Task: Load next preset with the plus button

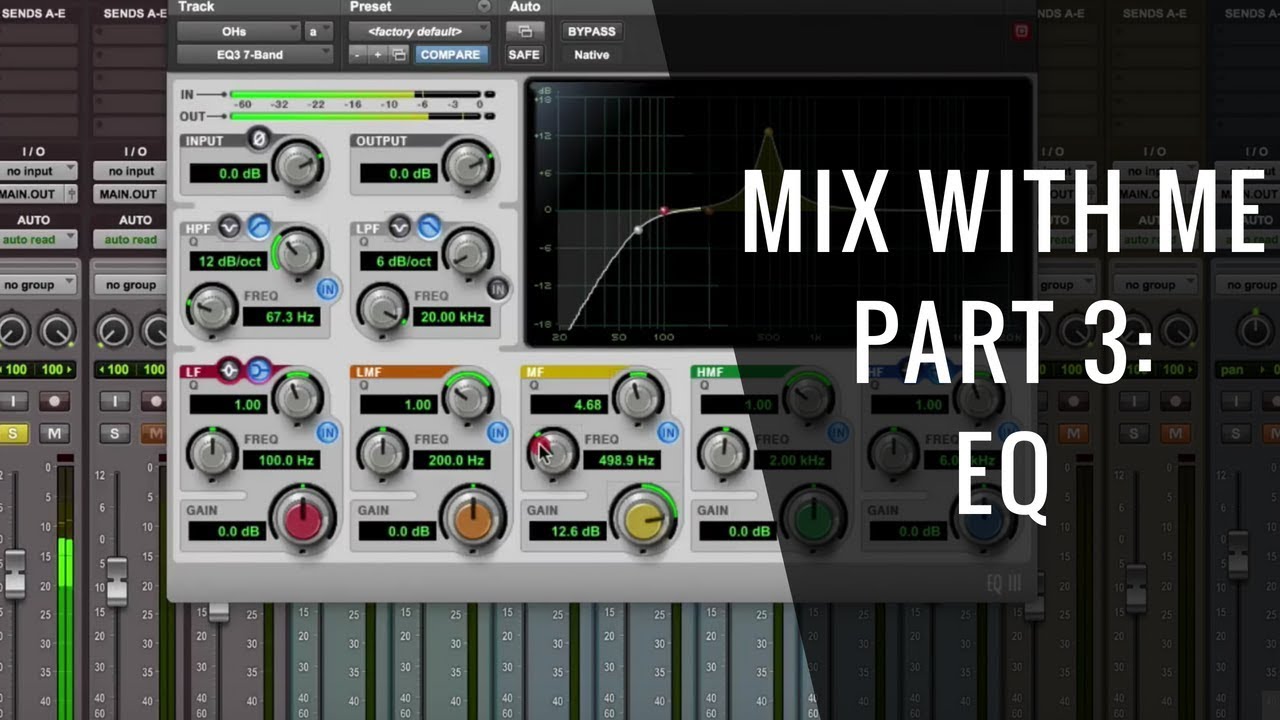Action: [378, 55]
